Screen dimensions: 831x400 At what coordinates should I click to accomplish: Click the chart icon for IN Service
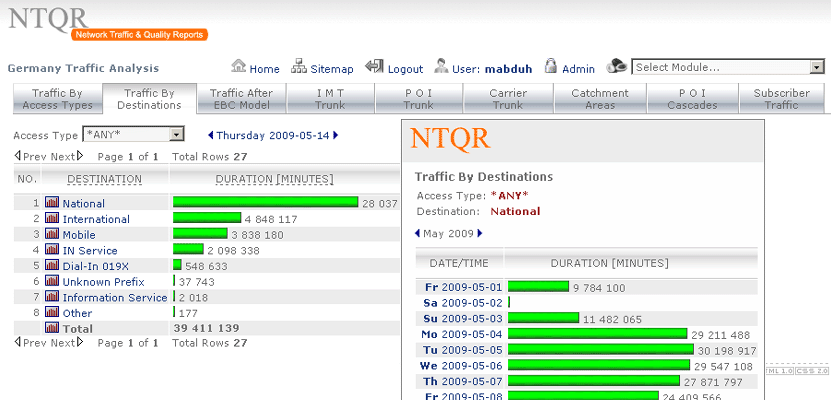(52, 250)
